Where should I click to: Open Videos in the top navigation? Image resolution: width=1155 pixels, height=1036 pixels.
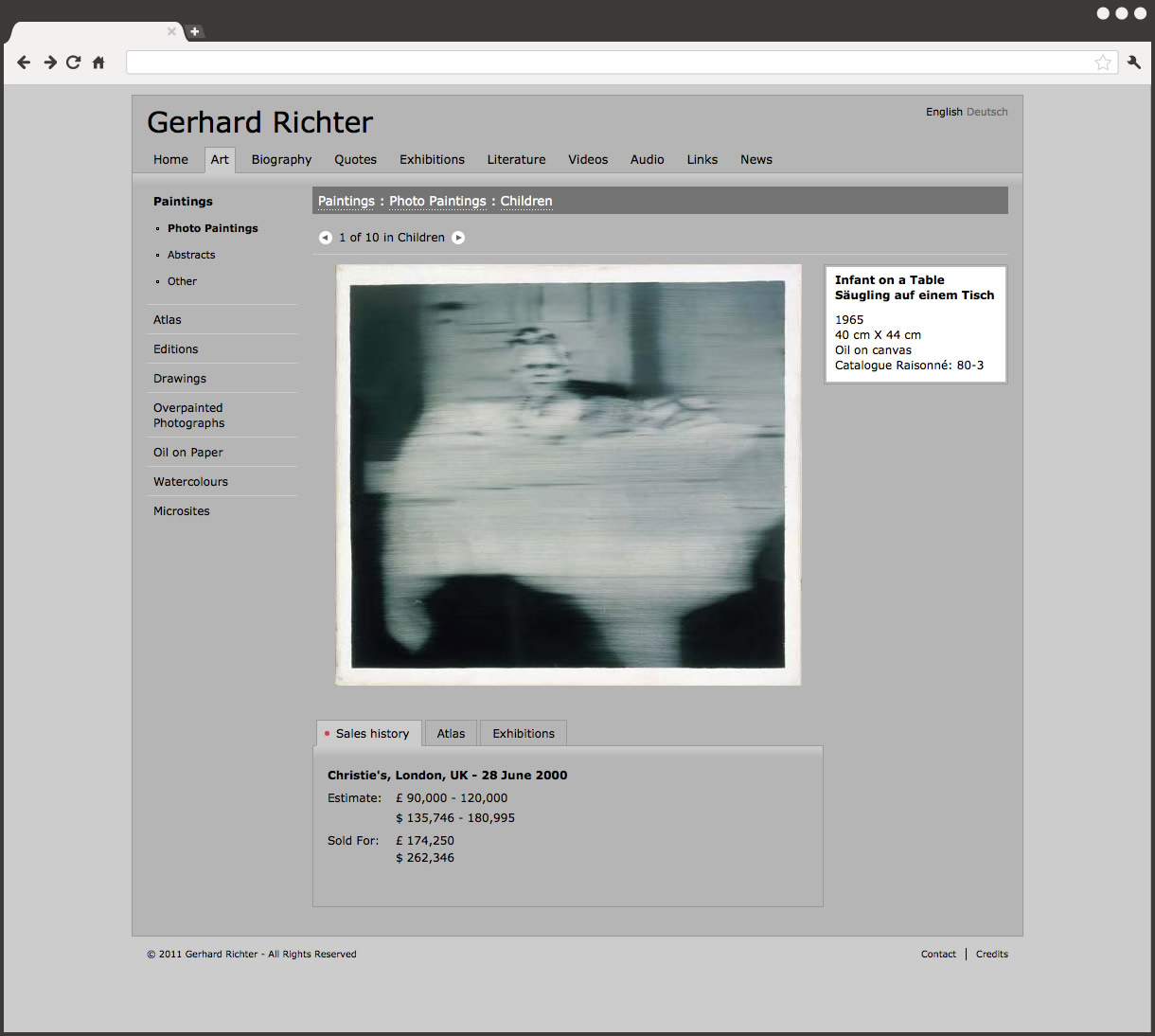[588, 160]
